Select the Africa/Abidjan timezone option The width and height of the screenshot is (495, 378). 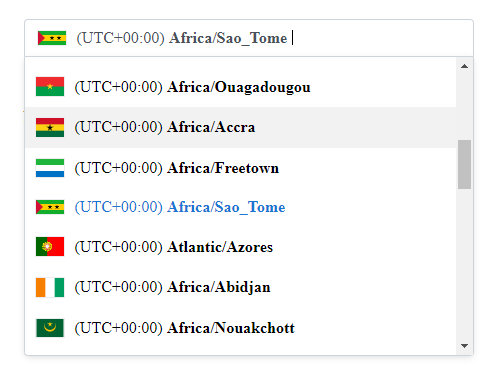pyautogui.click(x=240, y=287)
